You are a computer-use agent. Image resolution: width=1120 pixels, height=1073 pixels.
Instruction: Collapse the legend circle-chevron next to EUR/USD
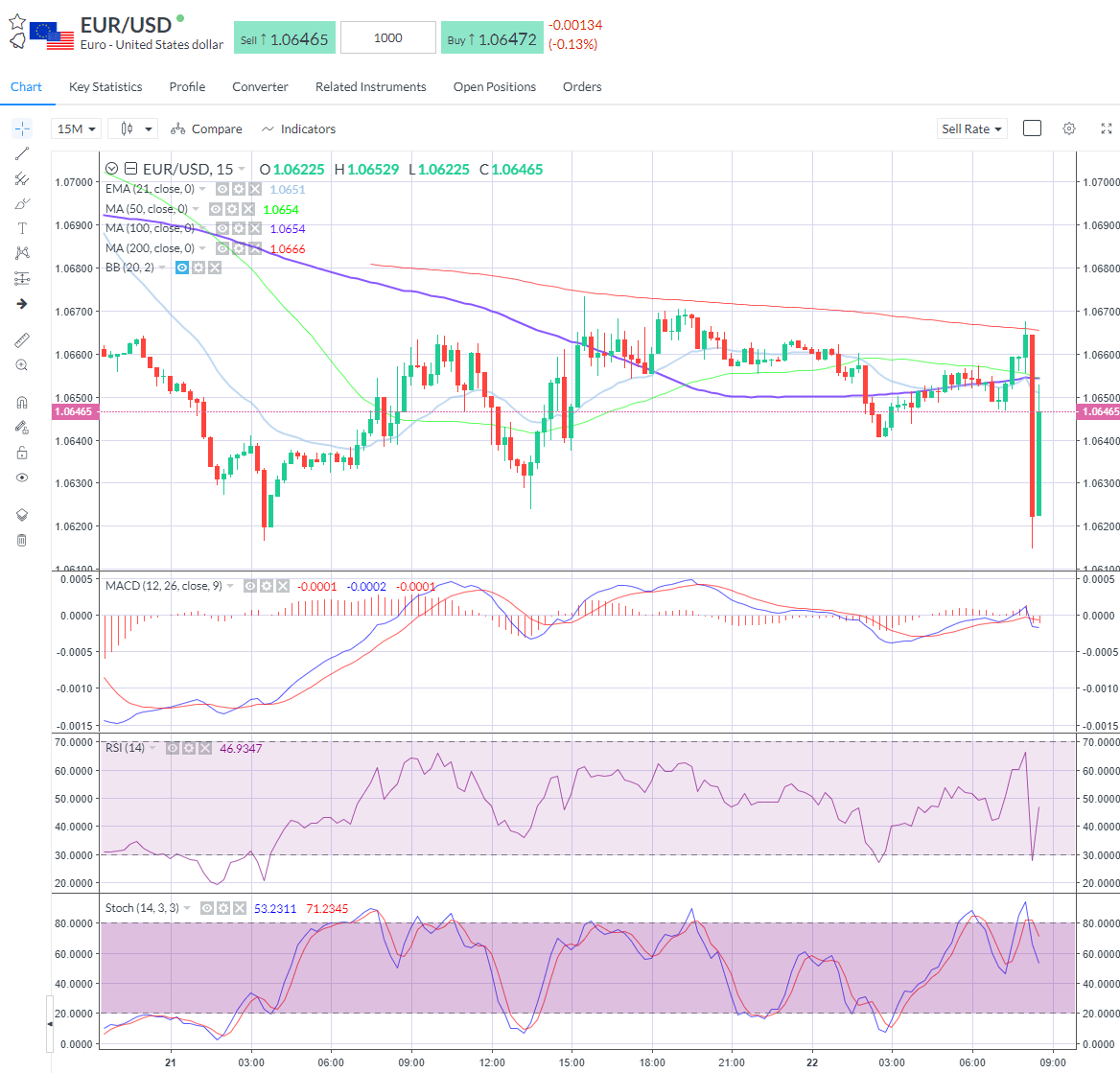pyautogui.click(x=111, y=169)
